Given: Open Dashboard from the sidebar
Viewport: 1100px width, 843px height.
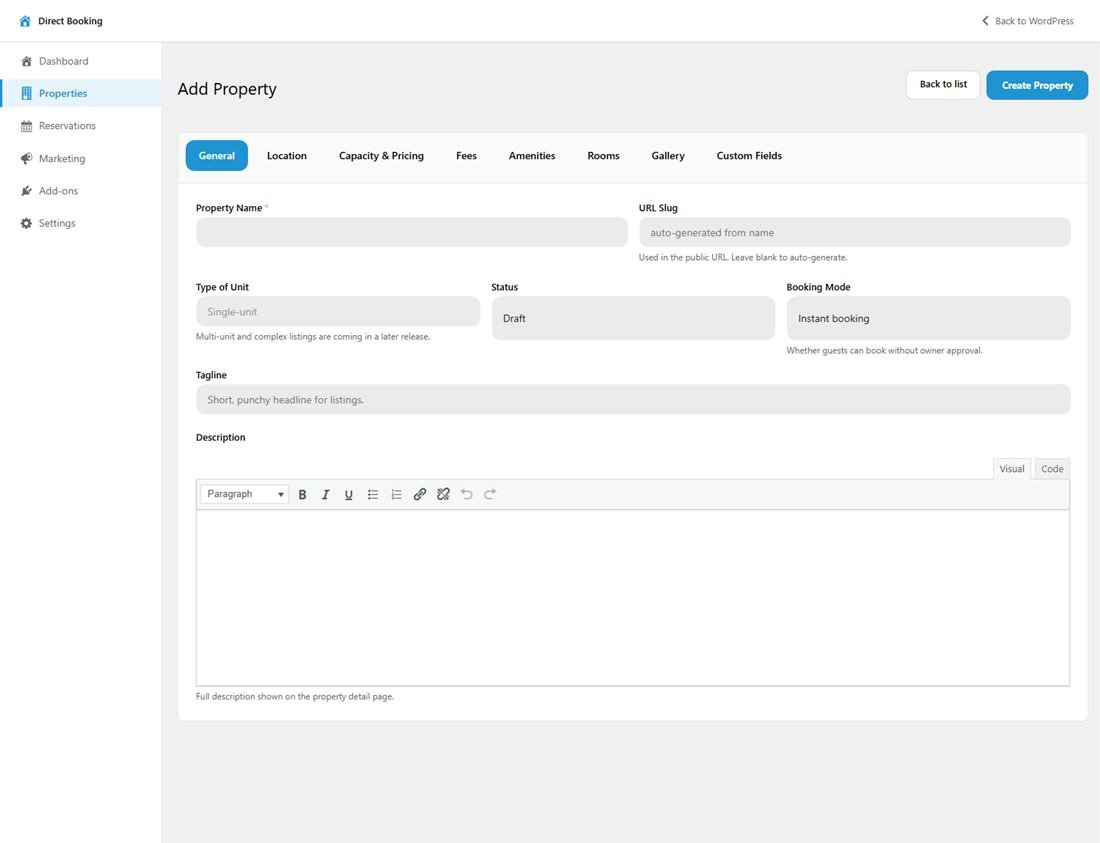Looking at the screenshot, I should point(81,61).
